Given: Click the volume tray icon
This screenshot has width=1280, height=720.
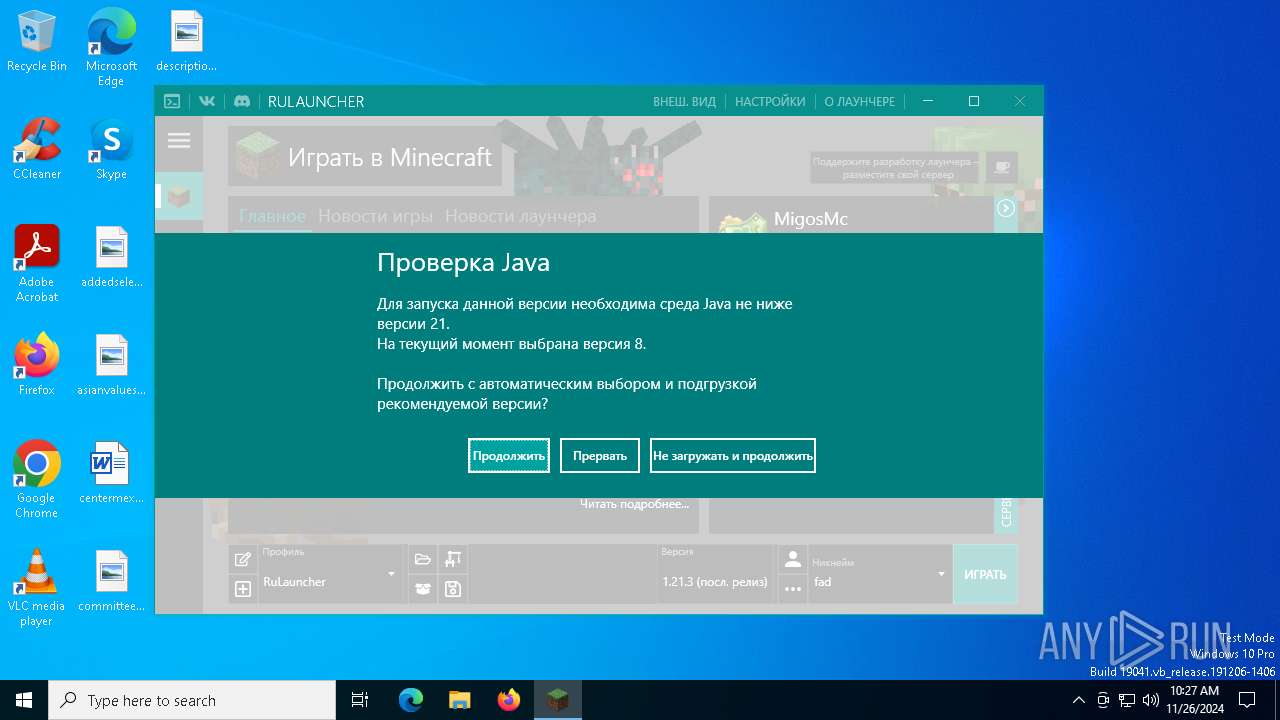Looking at the screenshot, I should (x=1150, y=700).
